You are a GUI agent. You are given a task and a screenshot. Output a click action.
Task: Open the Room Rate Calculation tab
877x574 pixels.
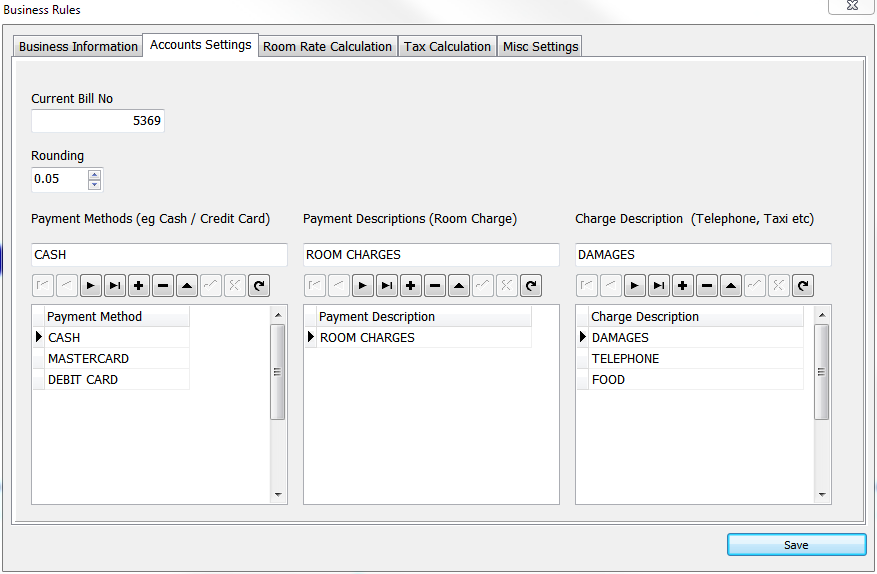[327, 47]
